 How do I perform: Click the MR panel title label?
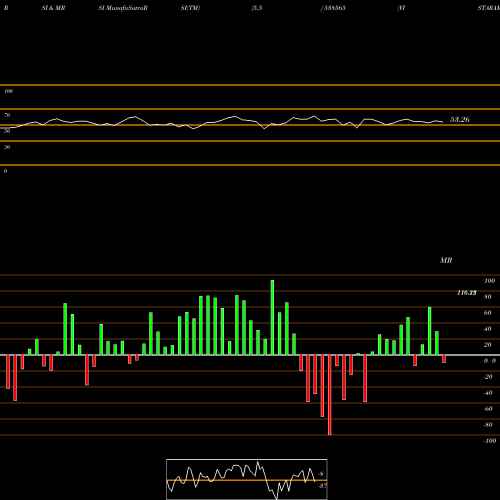click(x=446, y=260)
